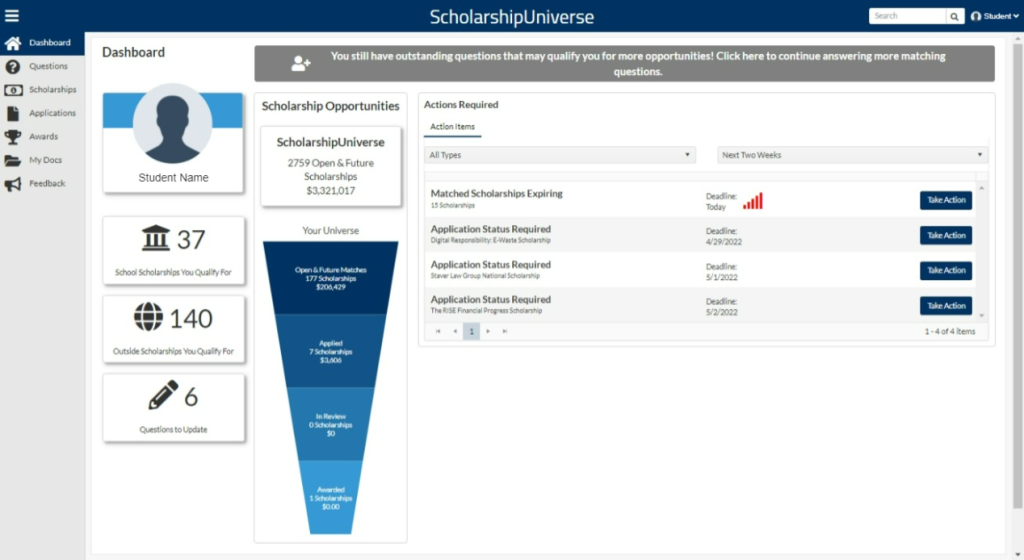This screenshot has width=1024, height=560.
Task: Open the Dashboard menu item
Action: 42,43
